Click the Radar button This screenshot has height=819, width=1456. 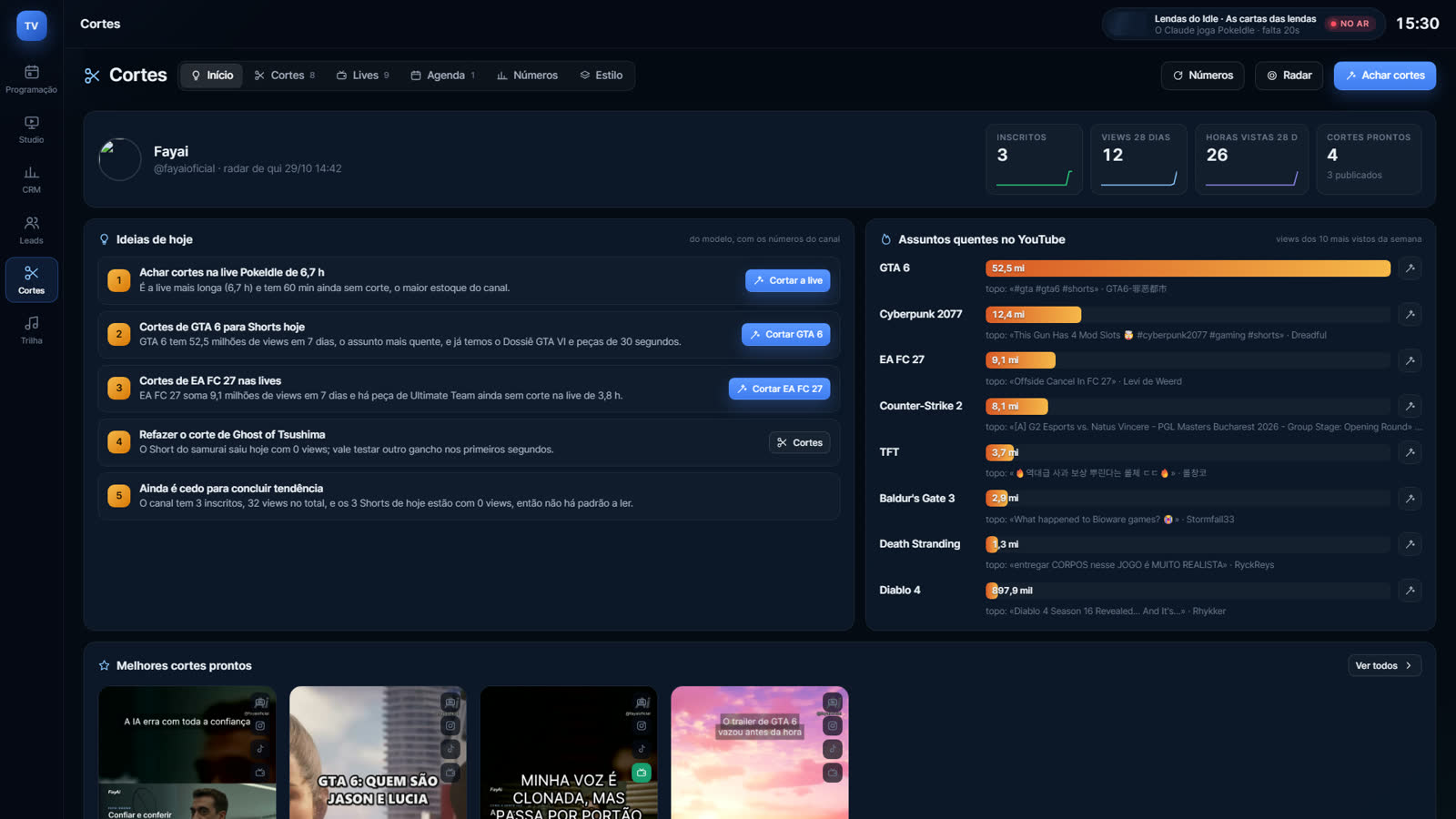(x=1289, y=76)
